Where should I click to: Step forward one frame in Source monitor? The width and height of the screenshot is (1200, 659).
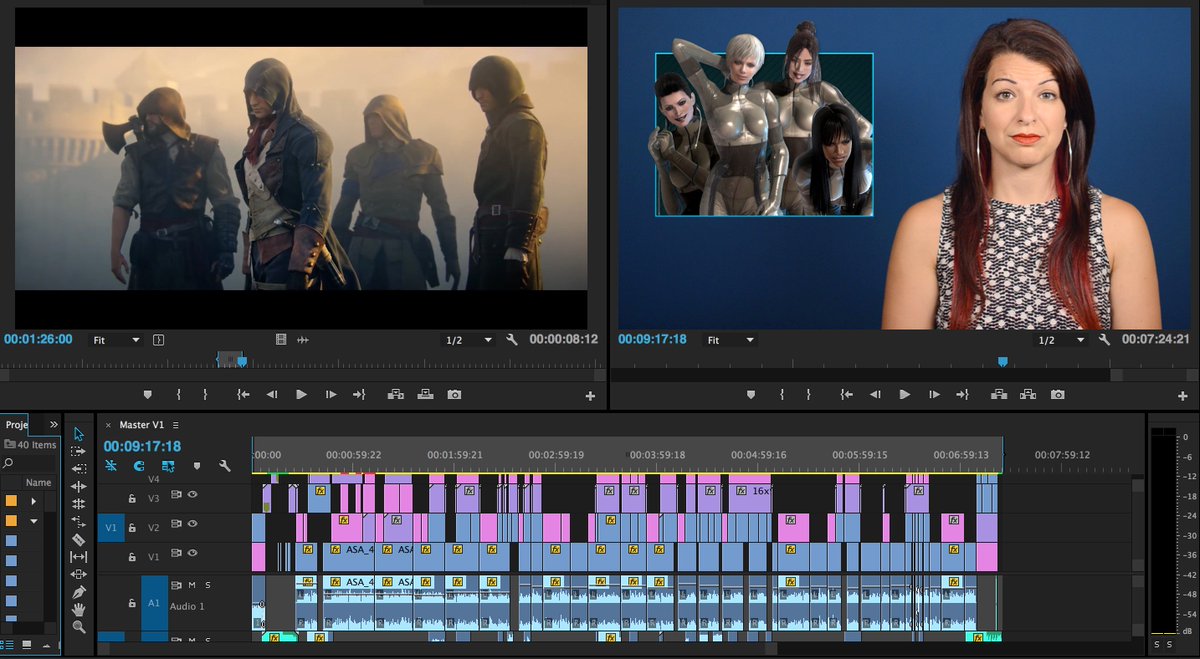click(x=331, y=395)
